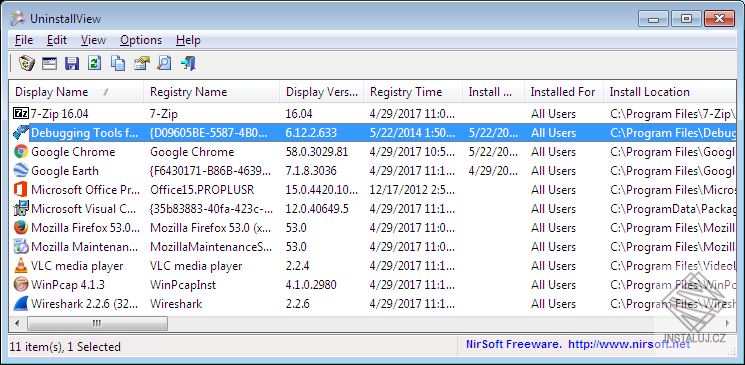The image size is (745, 365).
Task: Click the window-shaped toolbar icon
Action: pos(49,63)
